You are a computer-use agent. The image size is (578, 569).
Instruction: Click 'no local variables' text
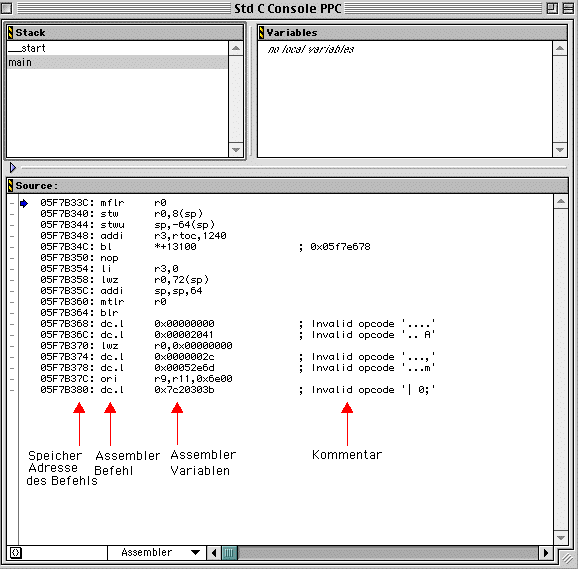(311, 49)
